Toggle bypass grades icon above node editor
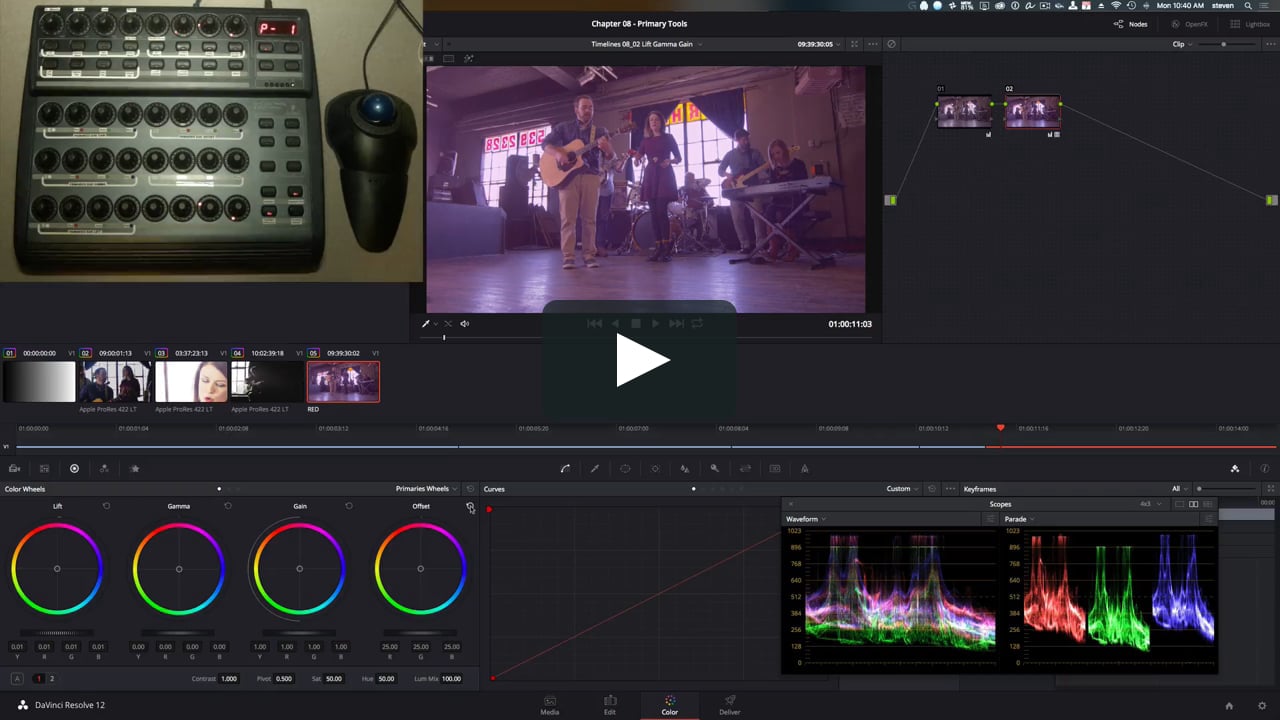 892,44
